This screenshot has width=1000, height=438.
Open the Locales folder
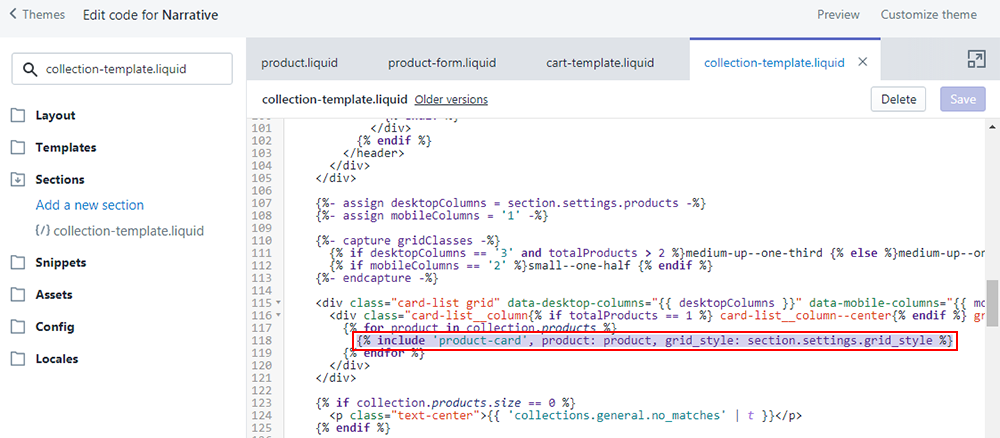coord(58,358)
